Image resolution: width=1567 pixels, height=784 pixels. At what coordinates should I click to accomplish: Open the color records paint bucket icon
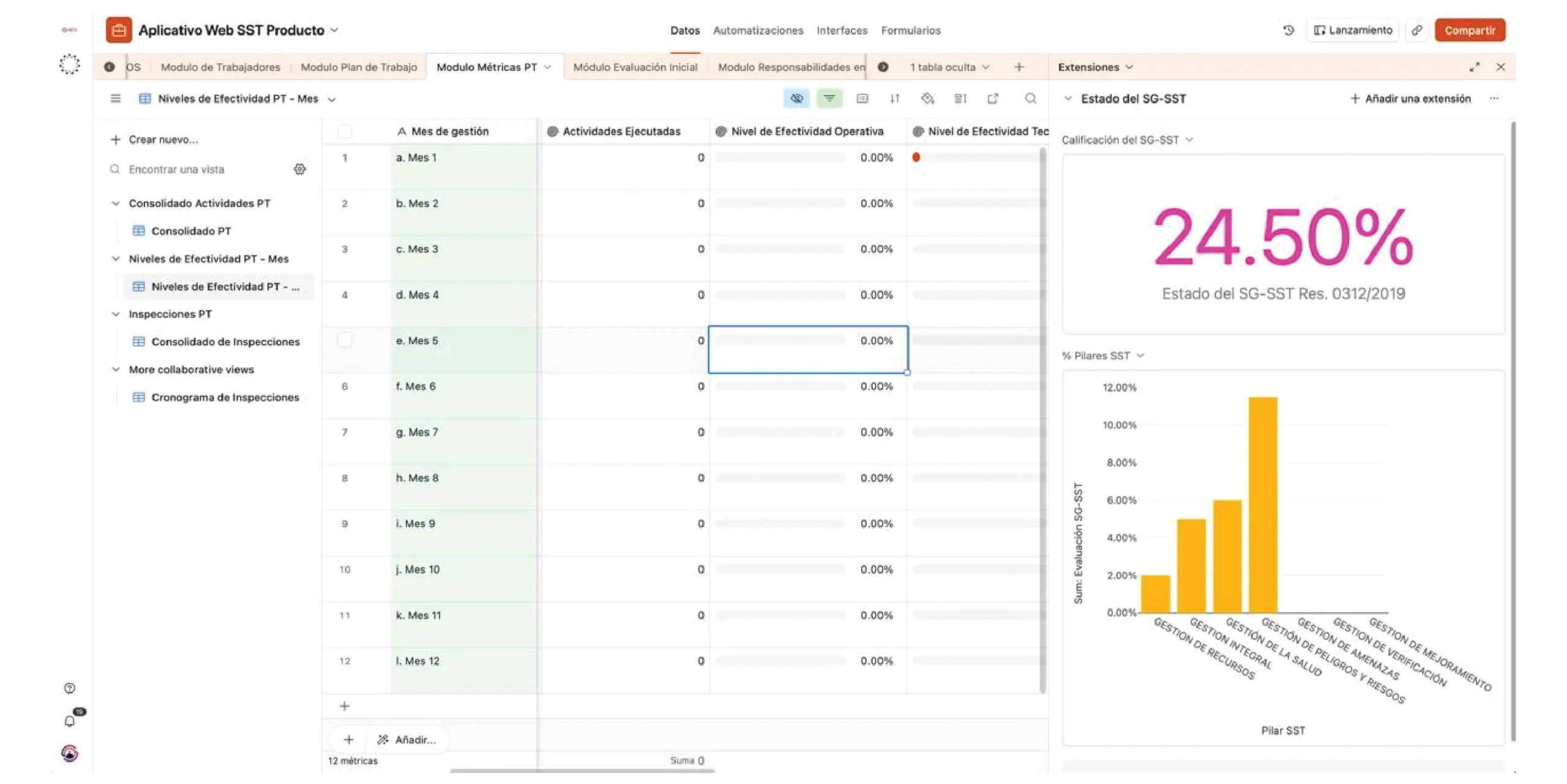927,99
